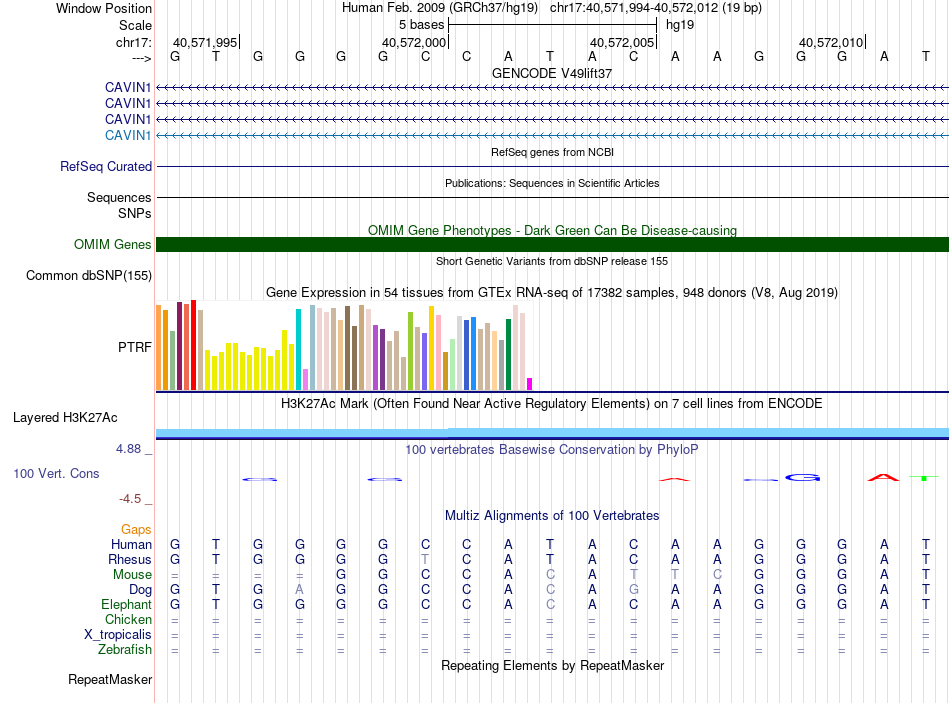950x703 pixels.
Task: Click the Repeating Elements by RepeatMasker title
Action: (x=552, y=665)
